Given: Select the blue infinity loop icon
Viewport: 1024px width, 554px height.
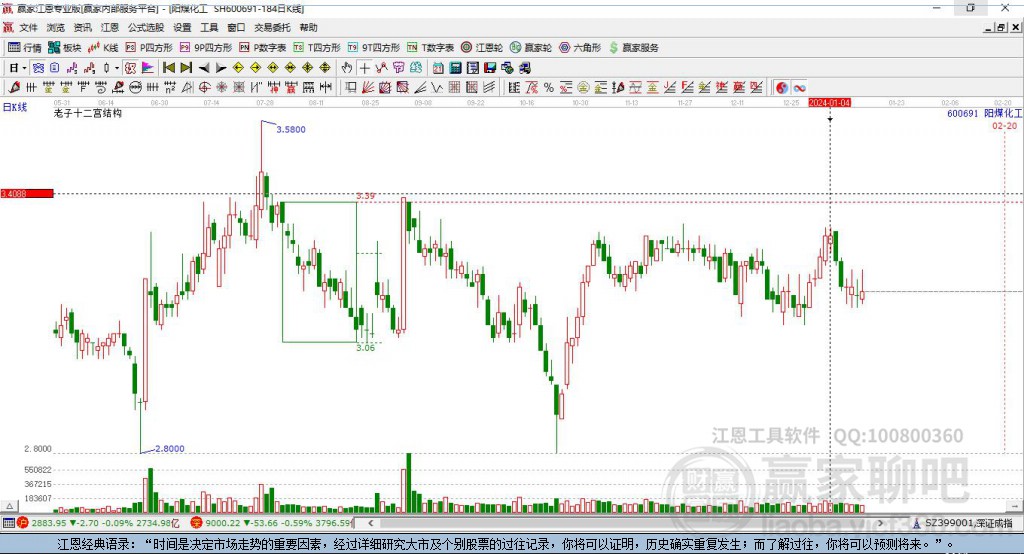Looking at the screenshot, I should (x=799, y=88).
